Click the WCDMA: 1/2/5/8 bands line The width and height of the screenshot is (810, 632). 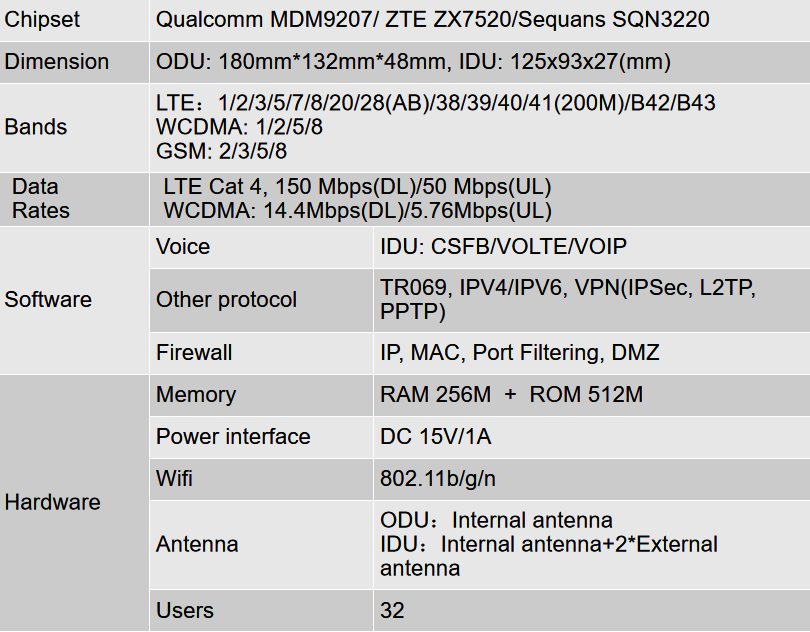click(x=239, y=127)
